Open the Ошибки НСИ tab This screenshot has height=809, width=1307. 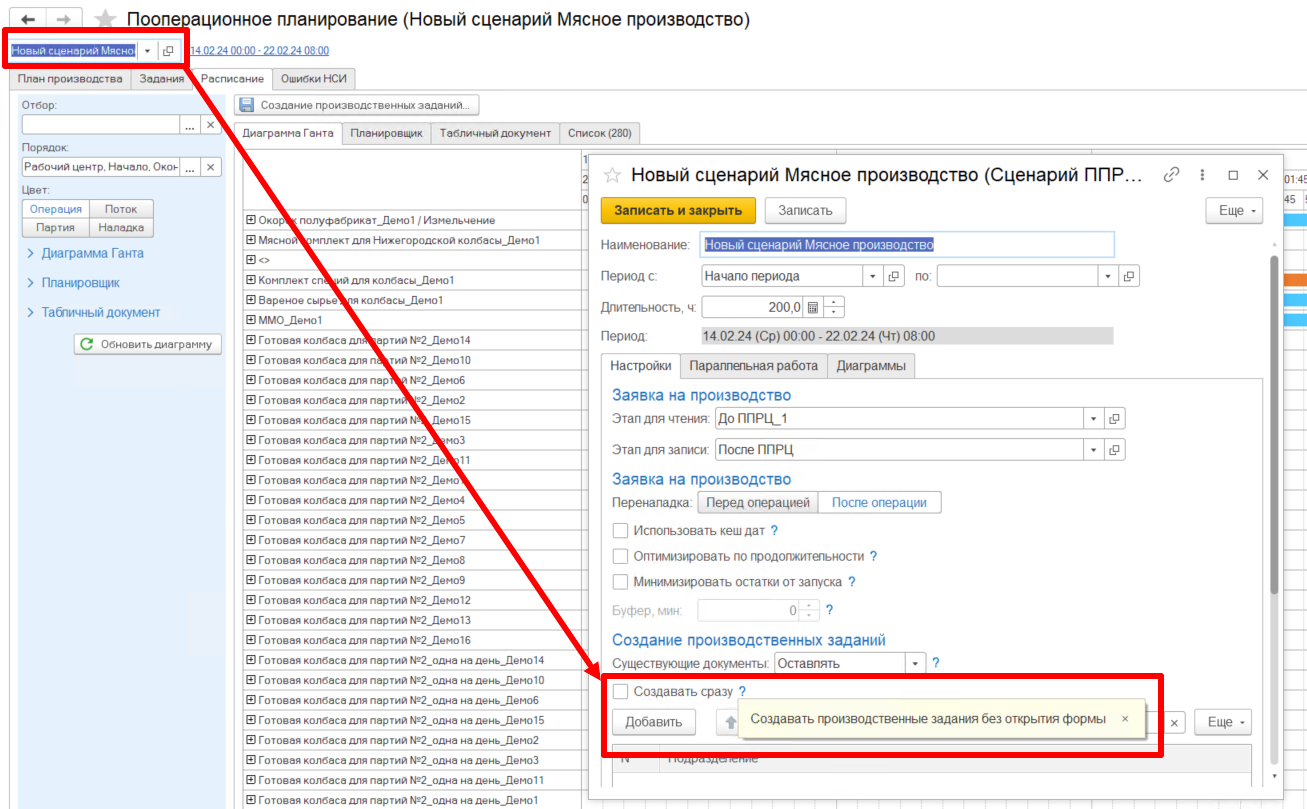click(x=313, y=79)
